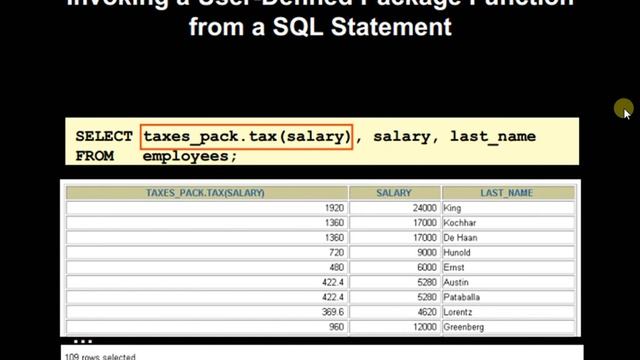Click the last name Greenberg
This screenshot has width=640, height=360.
pyautogui.click(x=464, y=327)
